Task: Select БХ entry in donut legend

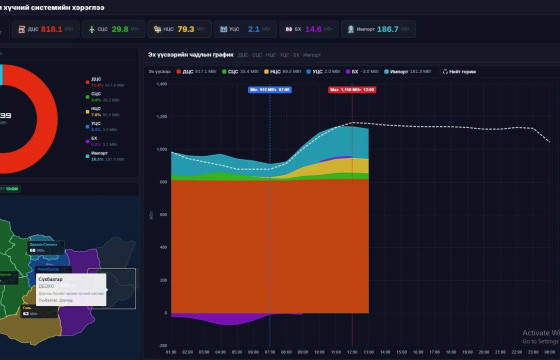Action: pyautogui.click(x=101, y=141)
